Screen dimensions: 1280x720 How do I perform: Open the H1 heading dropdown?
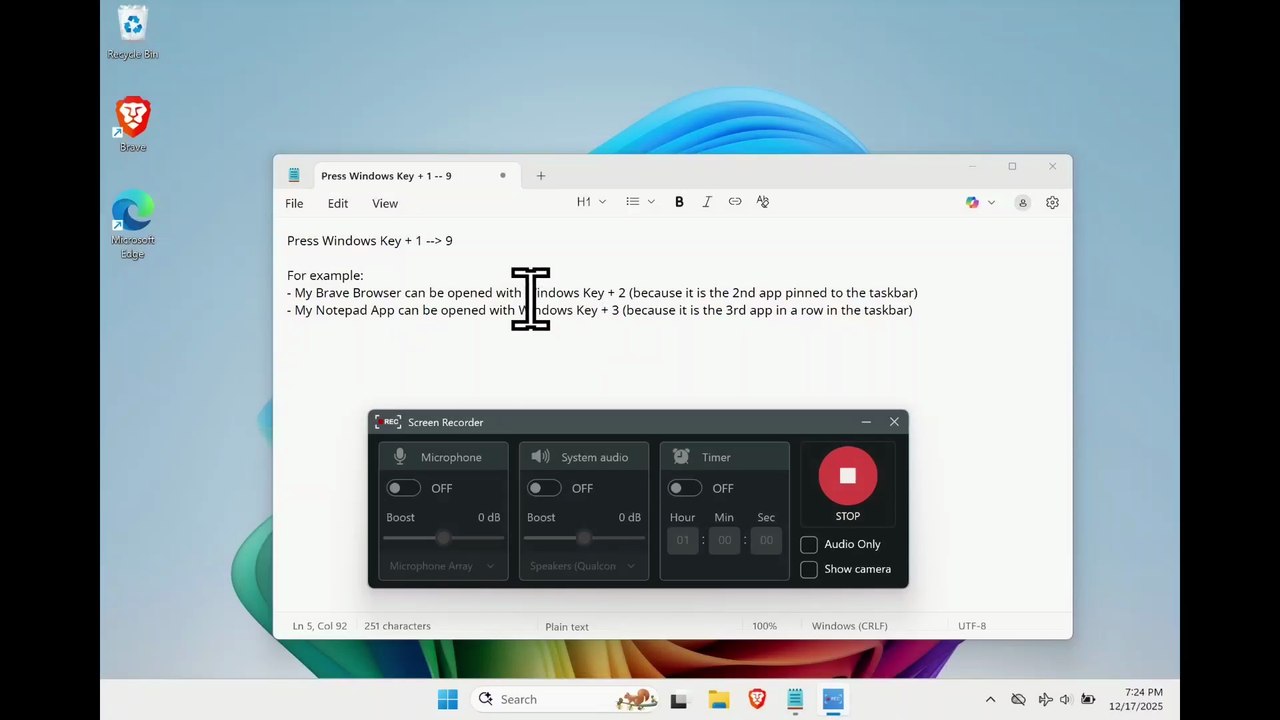591,202
